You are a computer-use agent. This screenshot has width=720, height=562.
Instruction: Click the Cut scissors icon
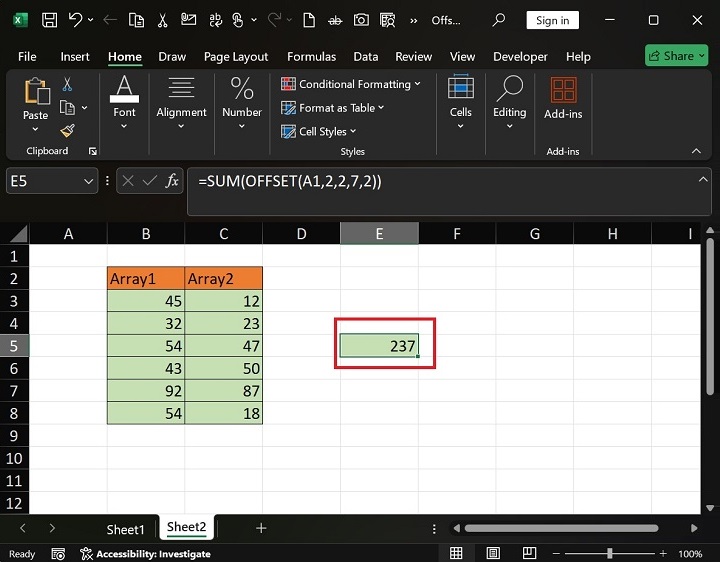click(67, 85)
